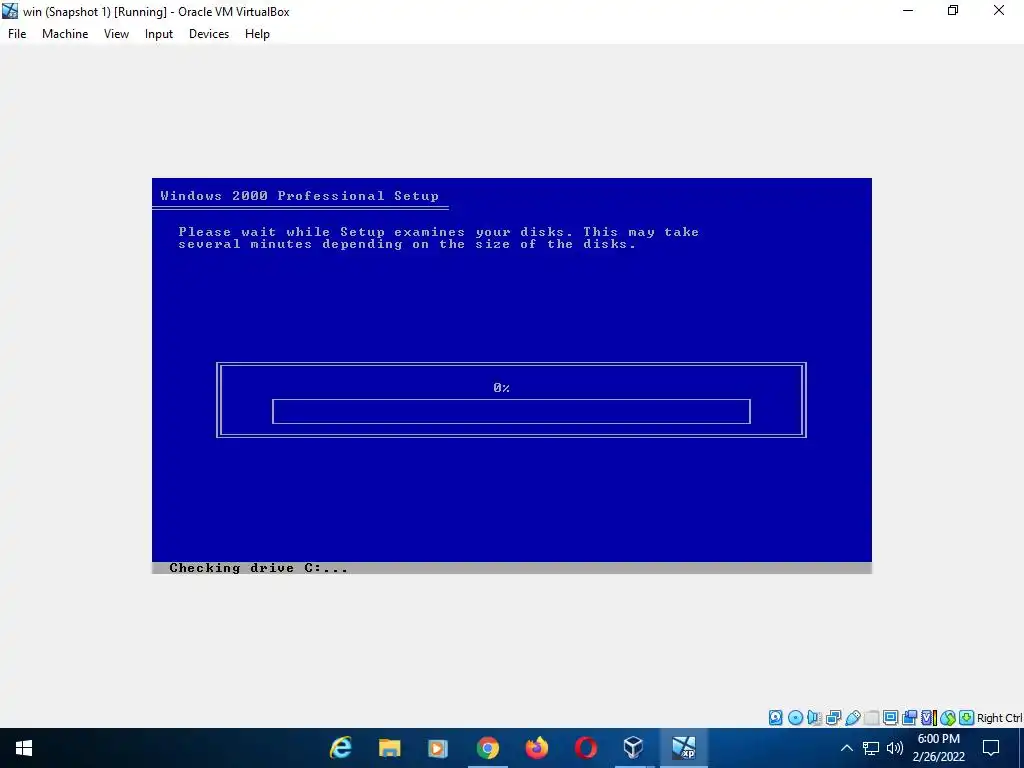Screen dimensions: 1024x768
Task: Click the network status tray icon
Action: coord(871,748)
